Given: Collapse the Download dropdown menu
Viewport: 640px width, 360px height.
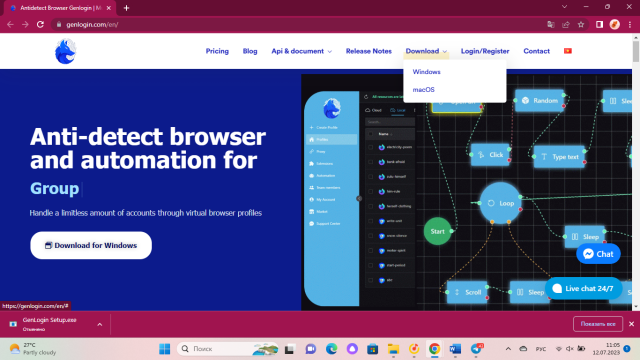Looking at the screenshot, I should [x=426, y=51].
